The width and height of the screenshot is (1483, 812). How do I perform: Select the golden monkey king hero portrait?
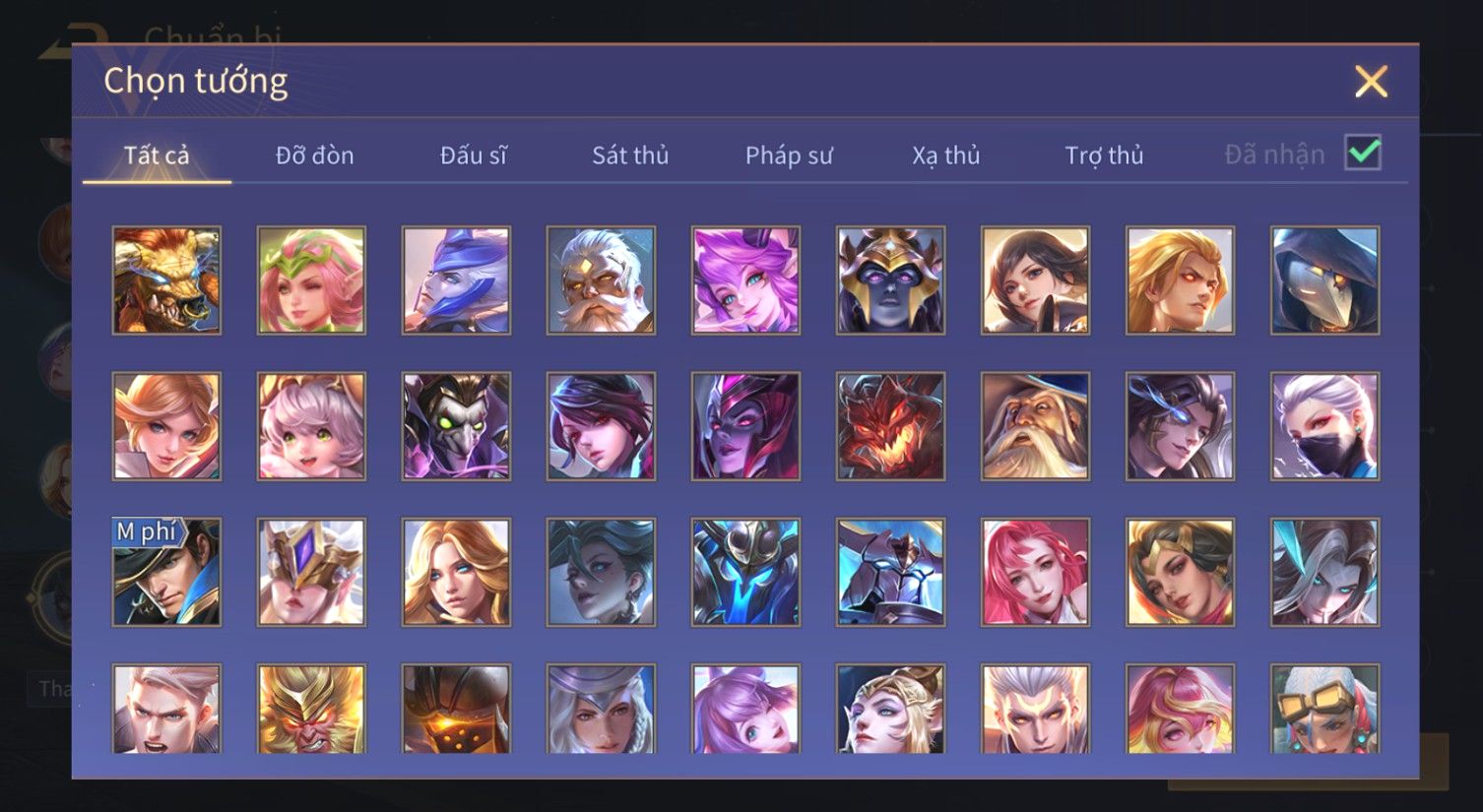(x=311, y=709)
